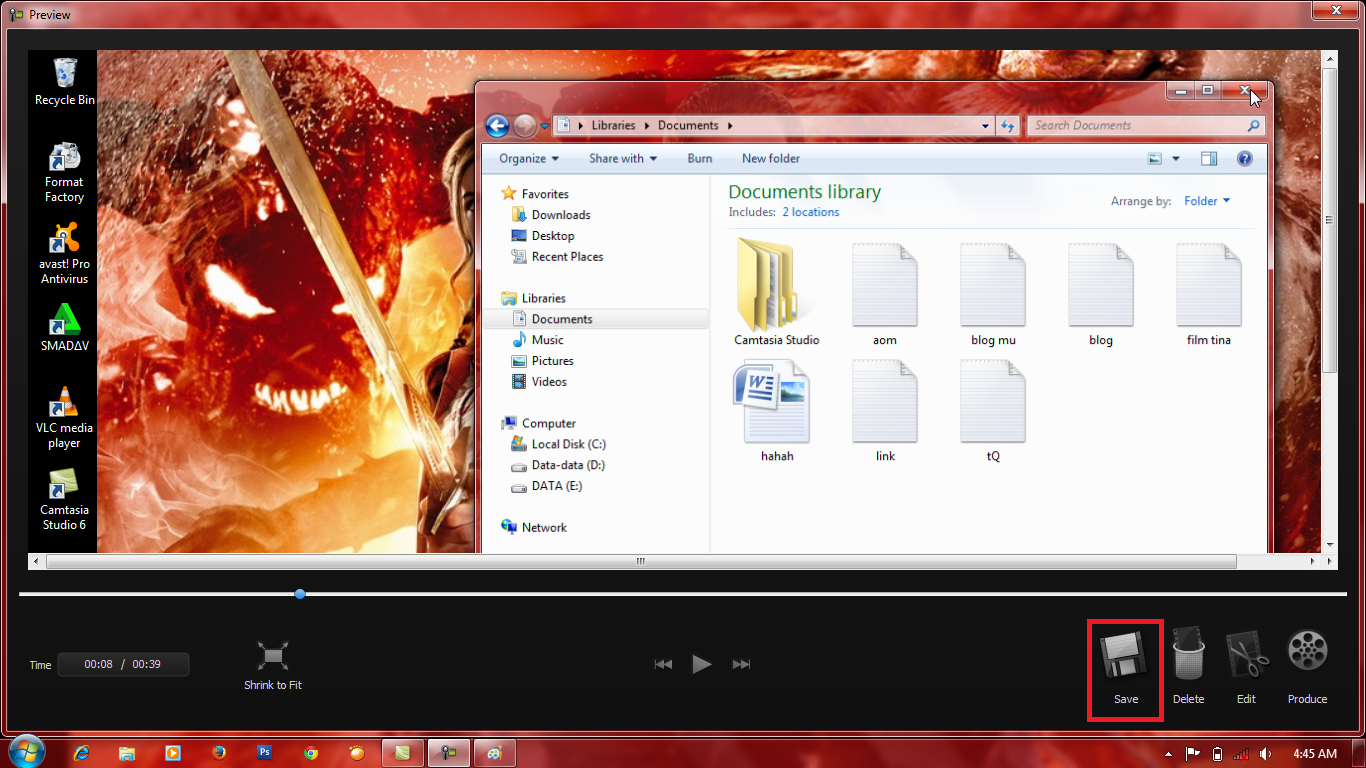
Task: Click the Burn toolbar button
Action: pos(700,158)
